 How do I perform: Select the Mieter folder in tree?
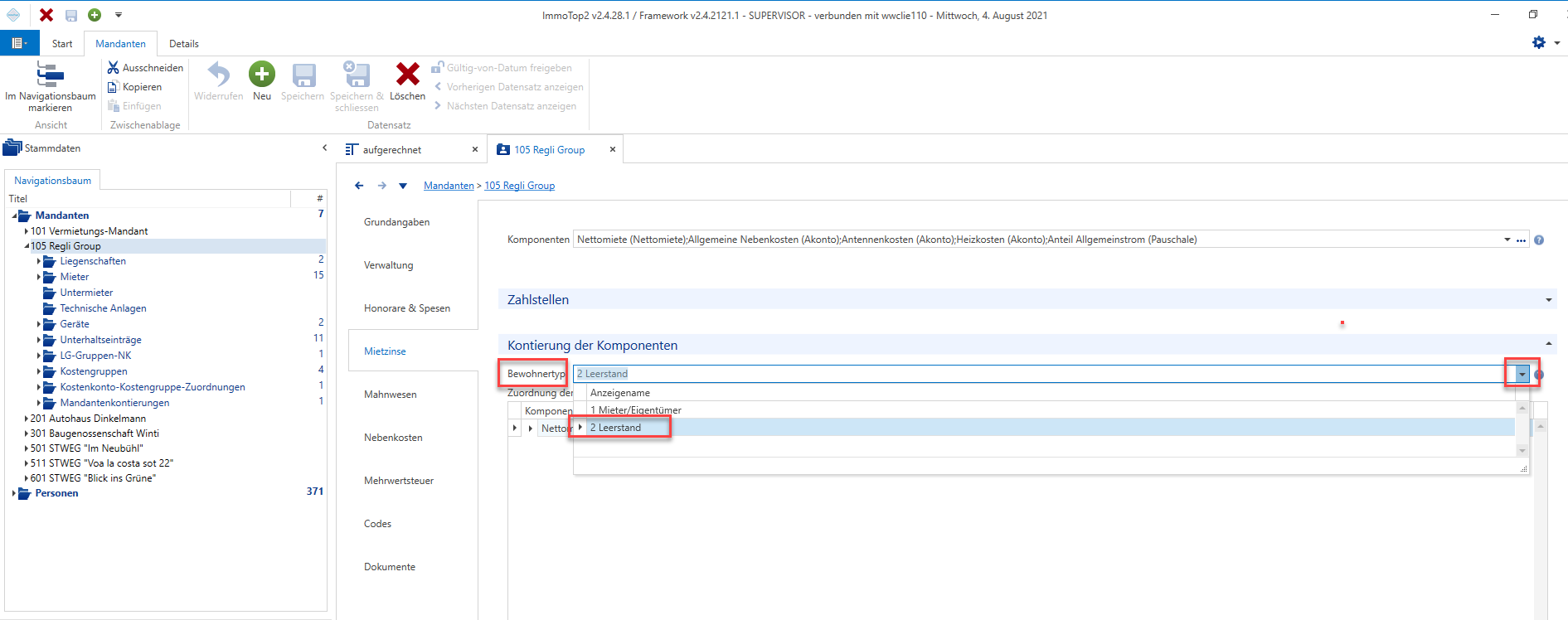tap(75, 277)
